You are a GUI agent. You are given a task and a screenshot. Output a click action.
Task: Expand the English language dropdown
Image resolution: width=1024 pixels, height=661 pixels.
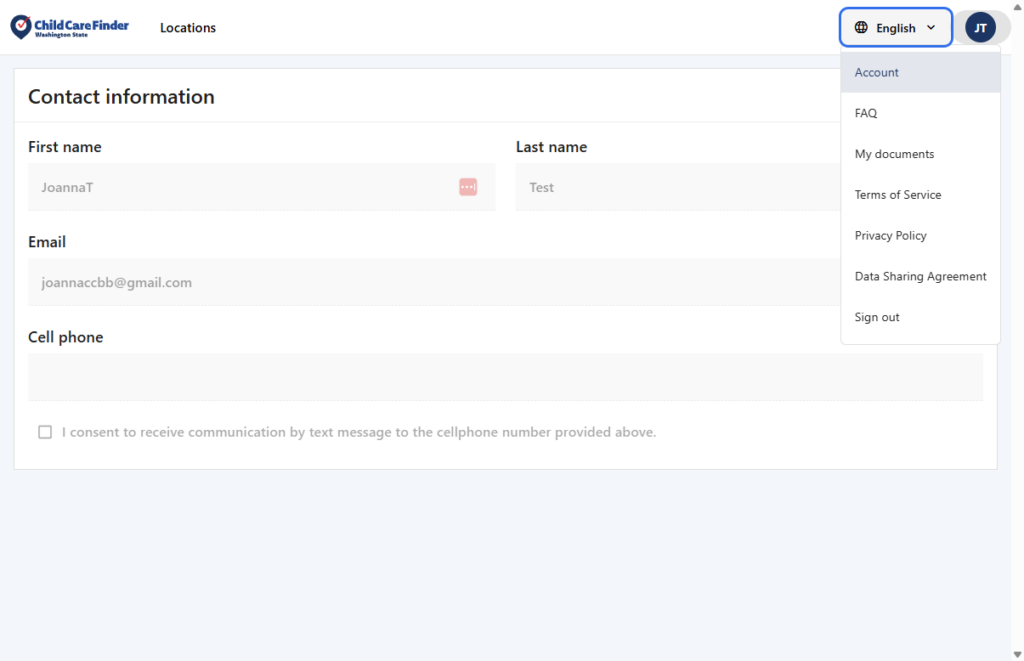[895, 28]
